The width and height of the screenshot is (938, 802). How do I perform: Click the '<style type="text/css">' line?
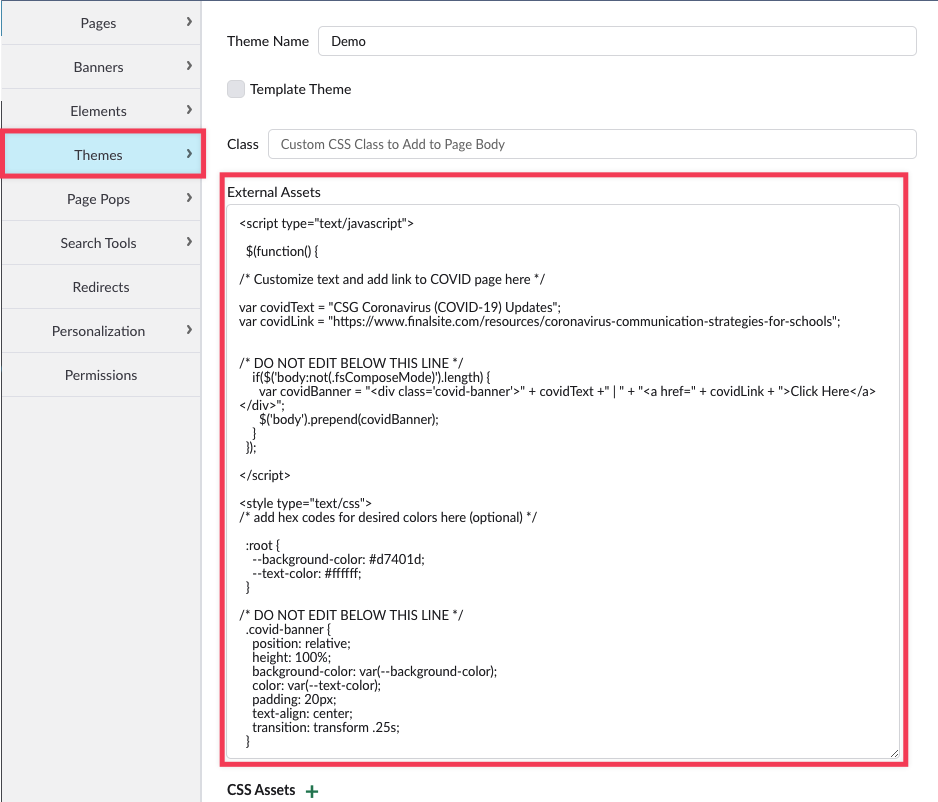(x=305, y=504)
